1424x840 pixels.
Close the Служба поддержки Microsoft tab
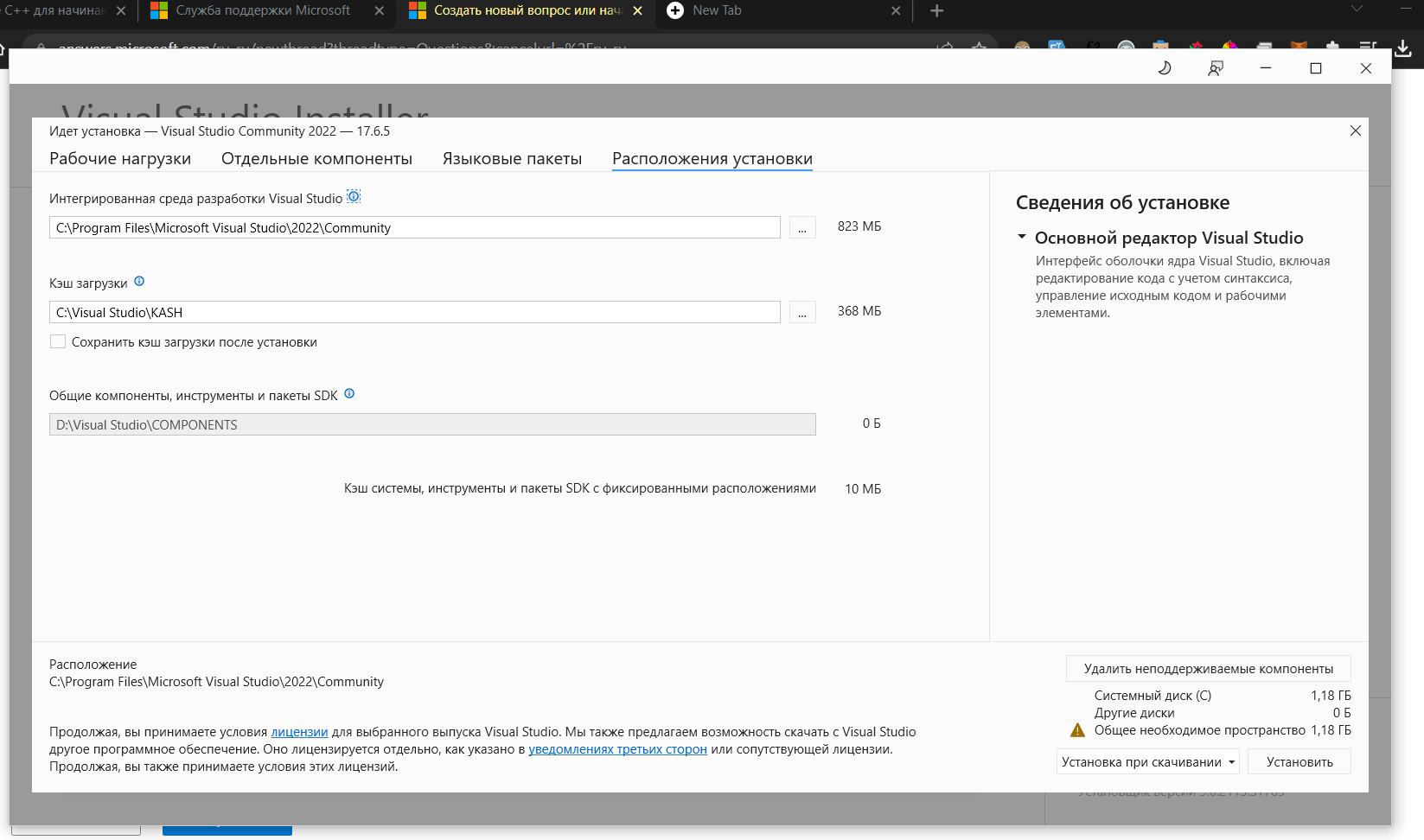(379, 11)
